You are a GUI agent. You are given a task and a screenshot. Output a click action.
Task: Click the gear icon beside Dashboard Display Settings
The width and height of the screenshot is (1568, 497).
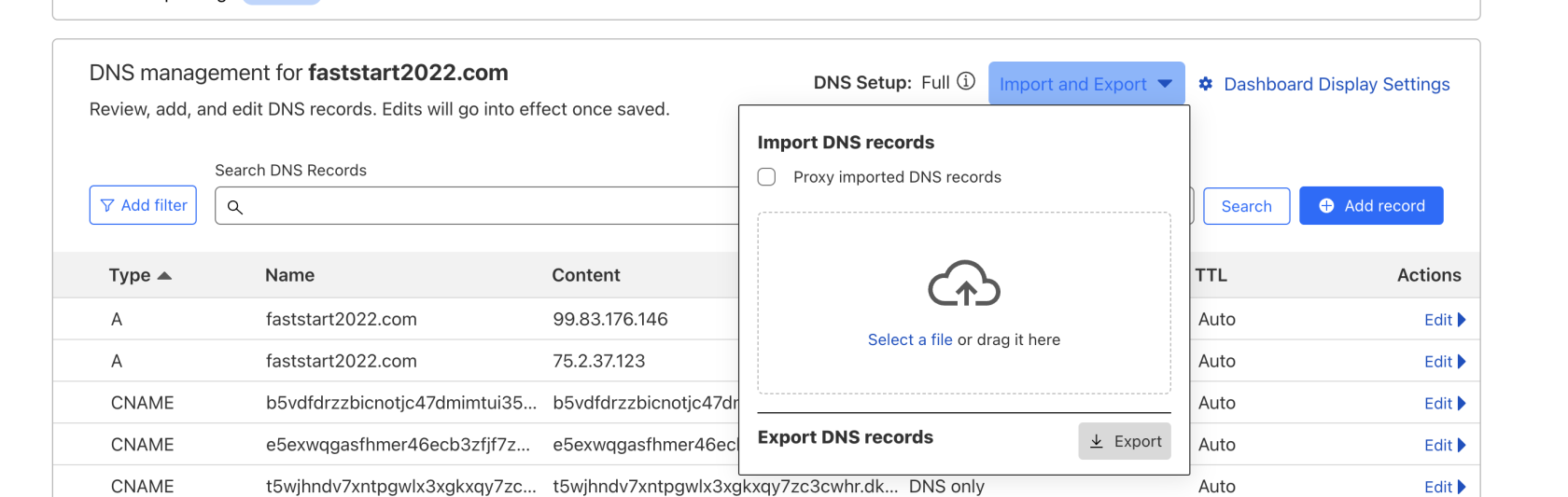1205,84
